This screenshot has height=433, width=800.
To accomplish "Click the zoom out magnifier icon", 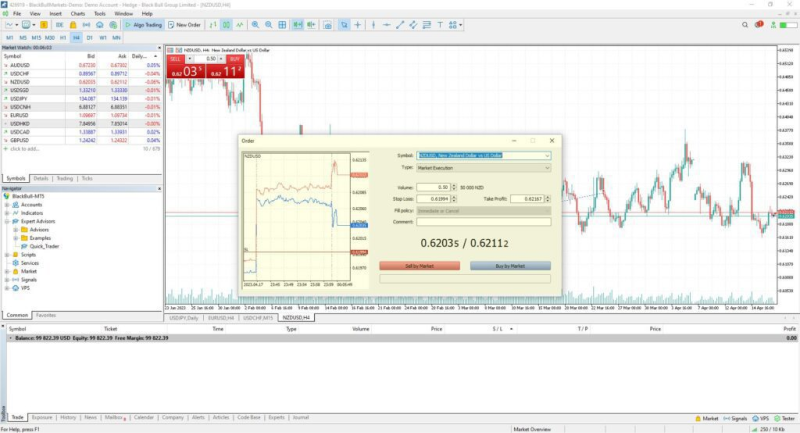I will (268, 24).
